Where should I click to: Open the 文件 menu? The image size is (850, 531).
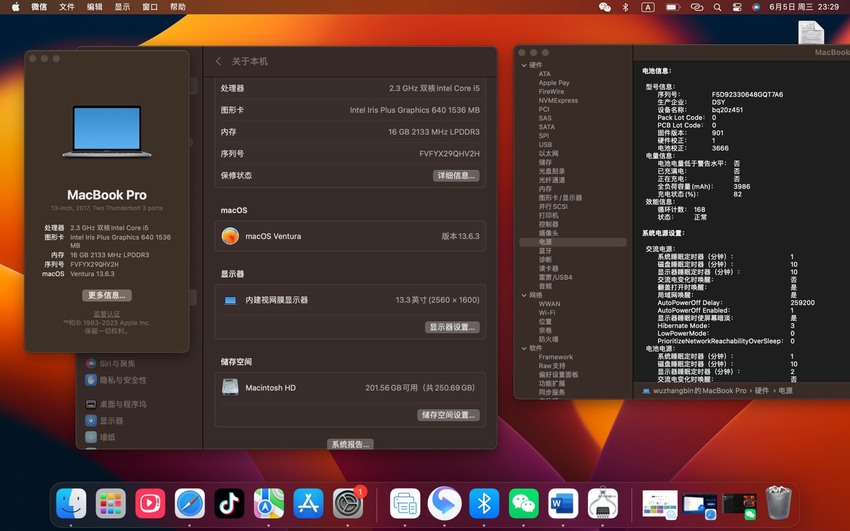(67, 7)
